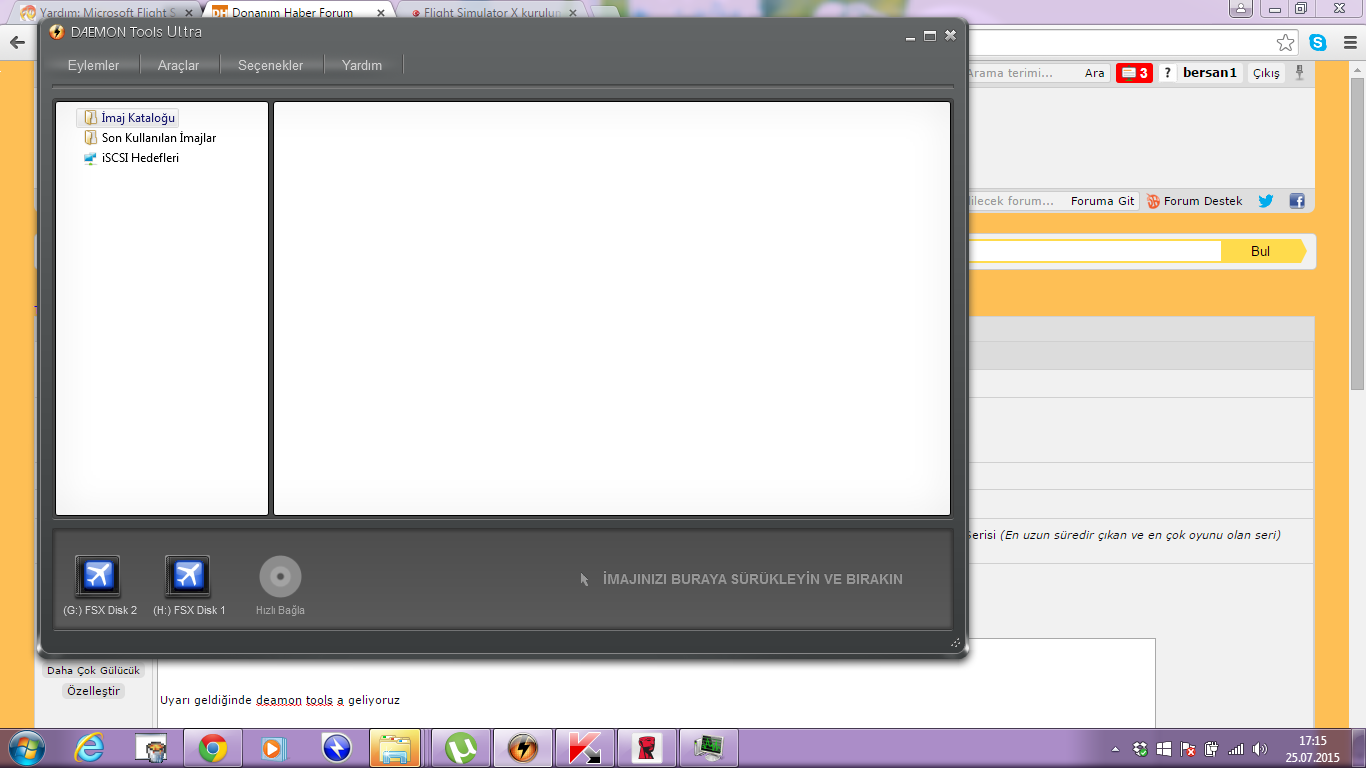
Task: Open the Araçlar menu
Action: click(178, 65)
